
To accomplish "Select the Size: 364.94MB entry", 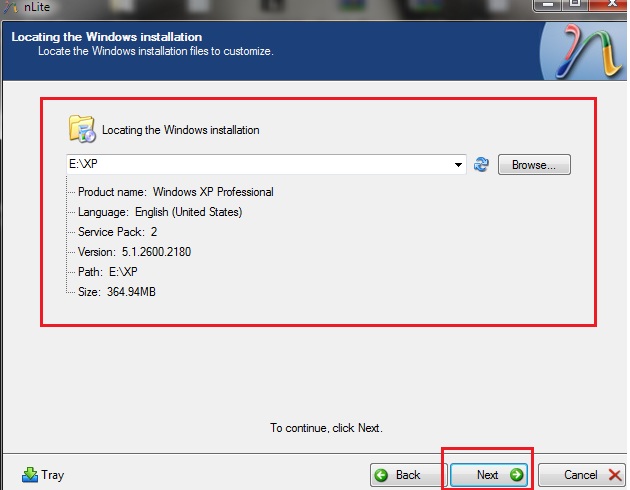I will click(x=116, y=292).
